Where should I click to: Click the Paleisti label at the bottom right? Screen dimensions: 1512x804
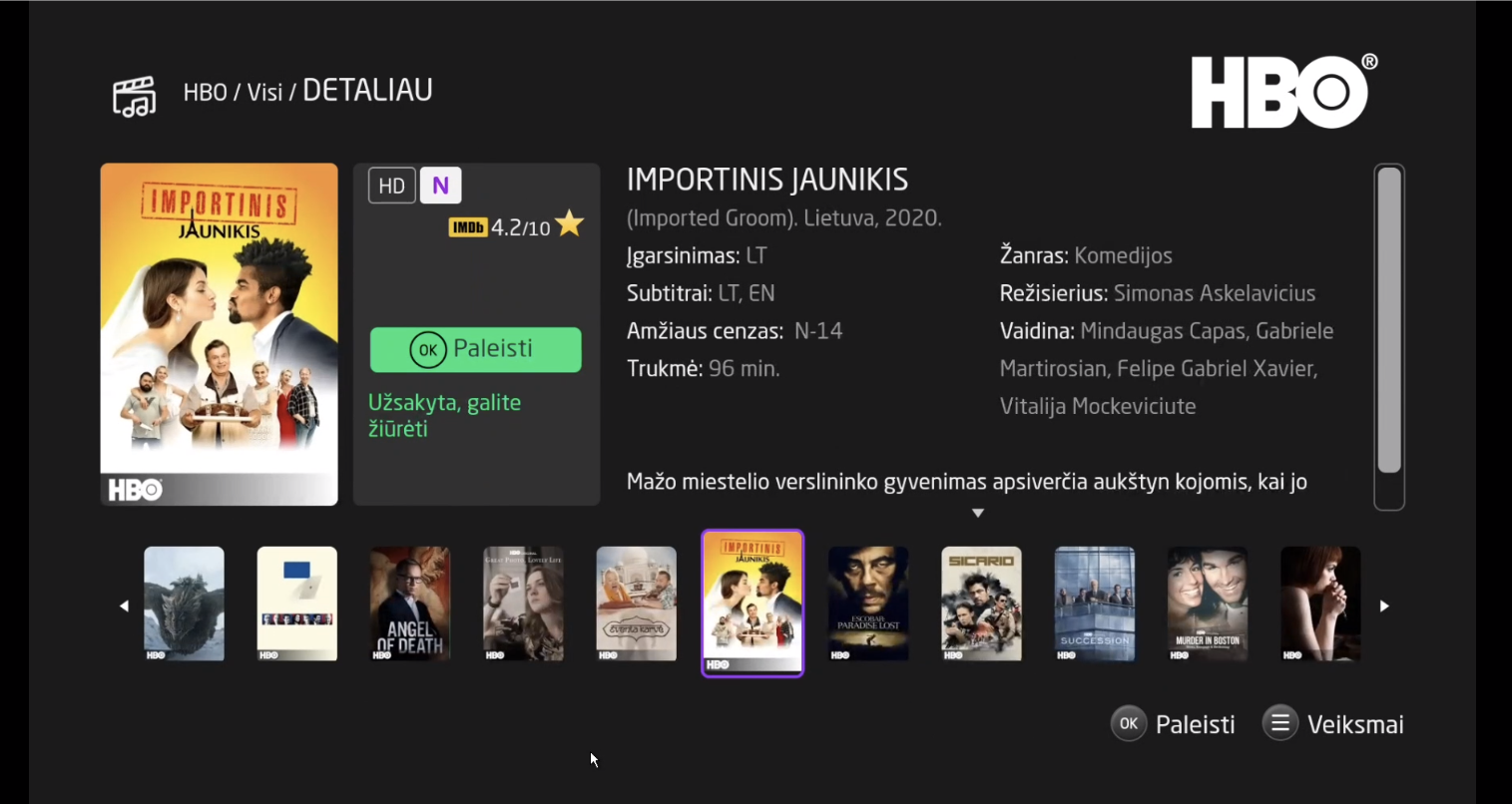(1195, 725)
